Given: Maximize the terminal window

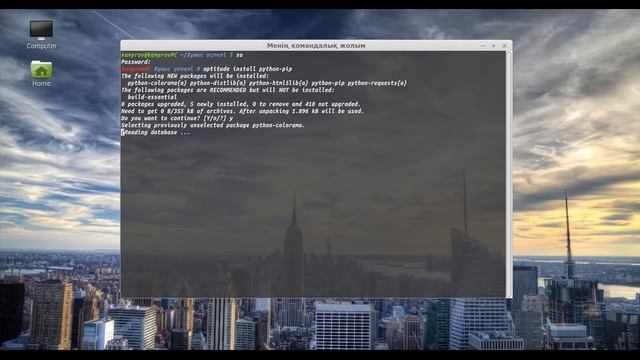Looking at the screenshot, I should point(493,46).
